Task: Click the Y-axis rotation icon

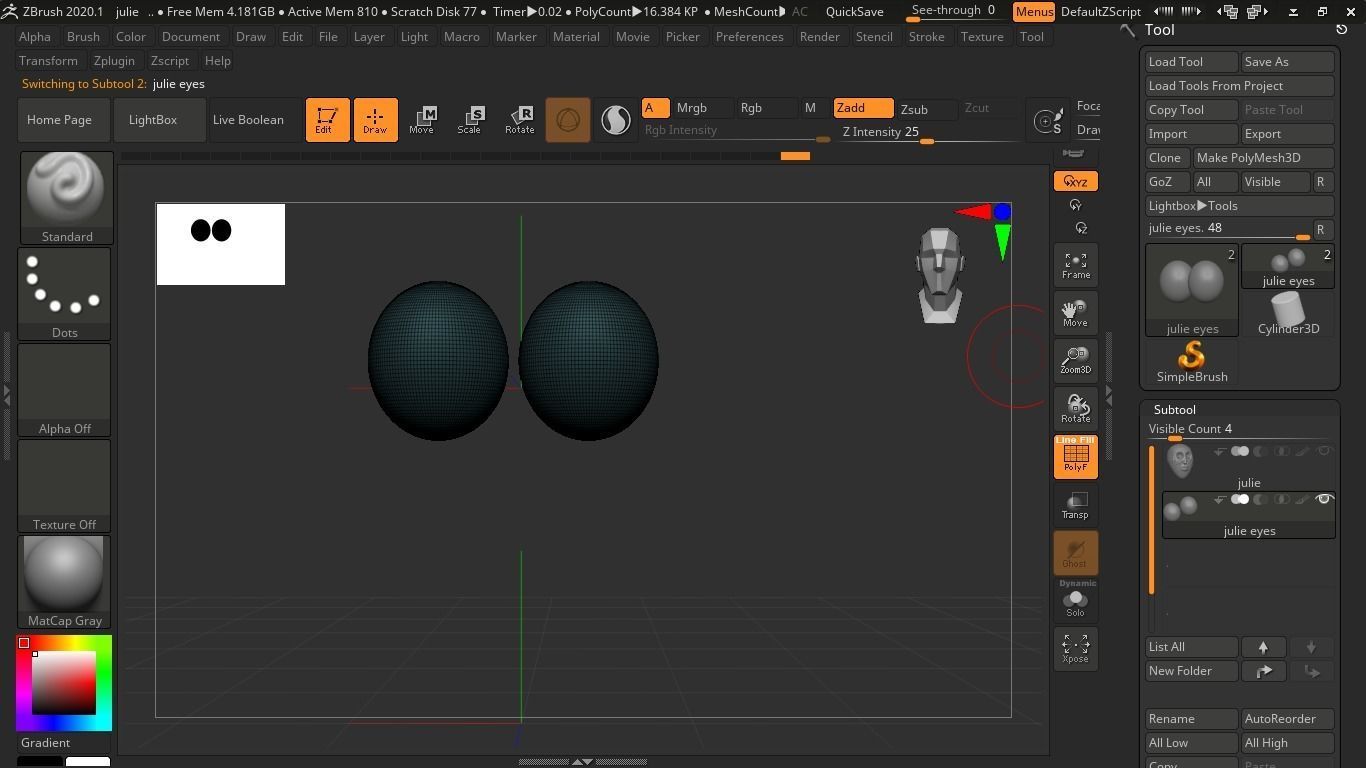Action: click(x=1075, y=205)
